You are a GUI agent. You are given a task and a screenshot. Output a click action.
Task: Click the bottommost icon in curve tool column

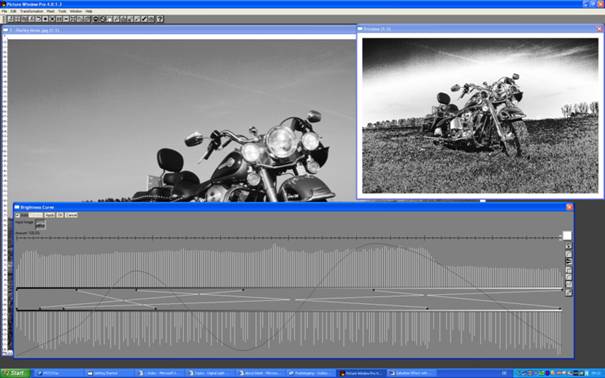tap(568, 293)
